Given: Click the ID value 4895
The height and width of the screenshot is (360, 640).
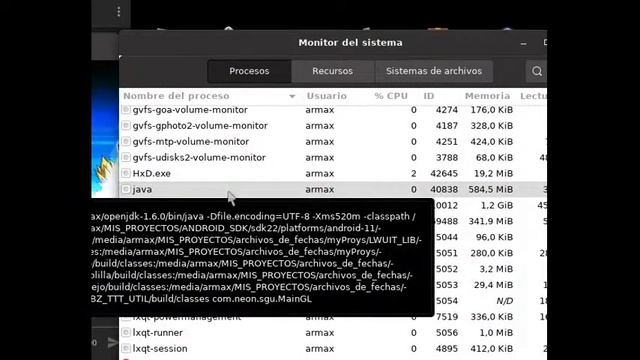Looking at the screenshot, I should point(447,349).
